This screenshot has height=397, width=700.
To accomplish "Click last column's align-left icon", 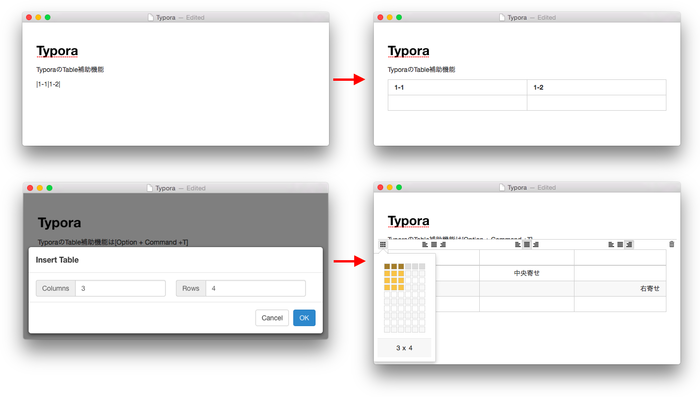I will (611, 244).
